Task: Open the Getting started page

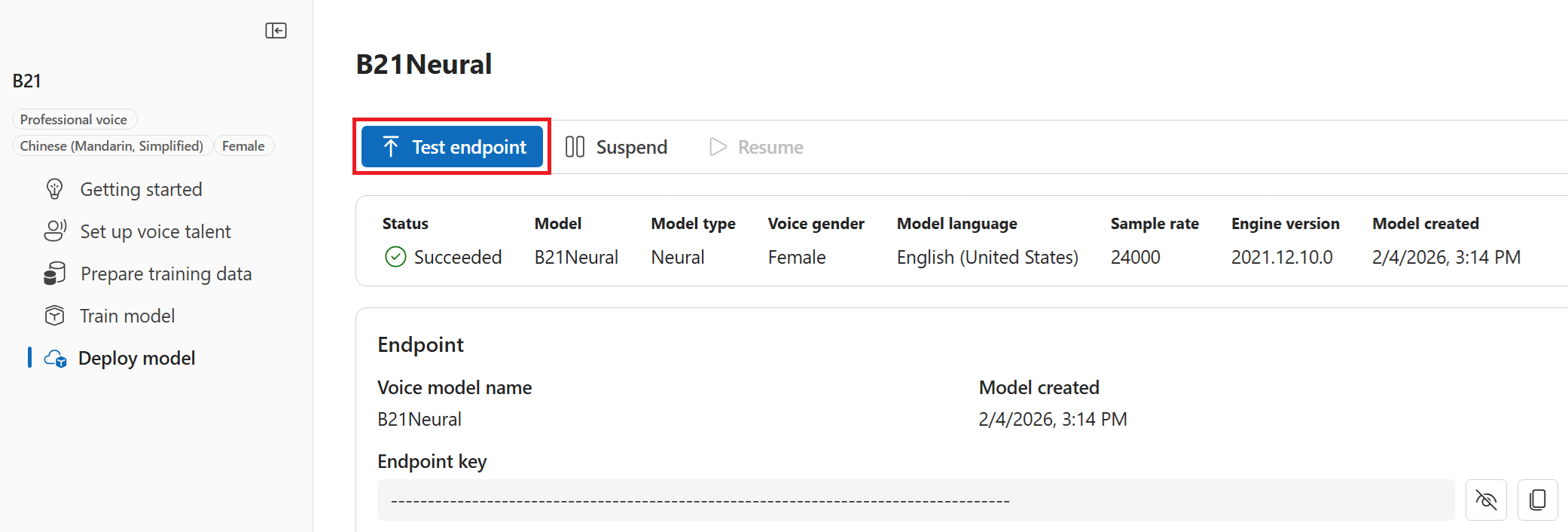Action: tap(141, 189)
